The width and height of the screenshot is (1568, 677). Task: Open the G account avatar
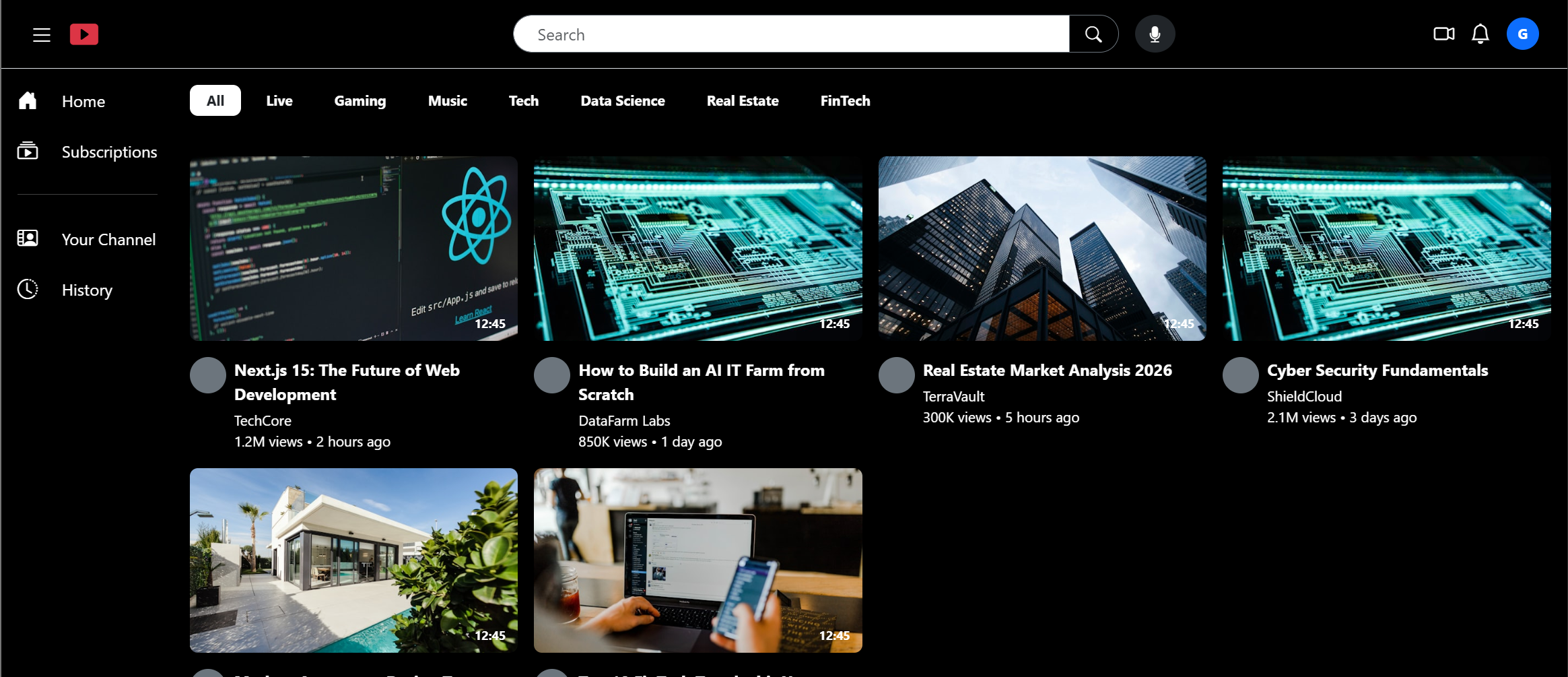(1522, 34)
